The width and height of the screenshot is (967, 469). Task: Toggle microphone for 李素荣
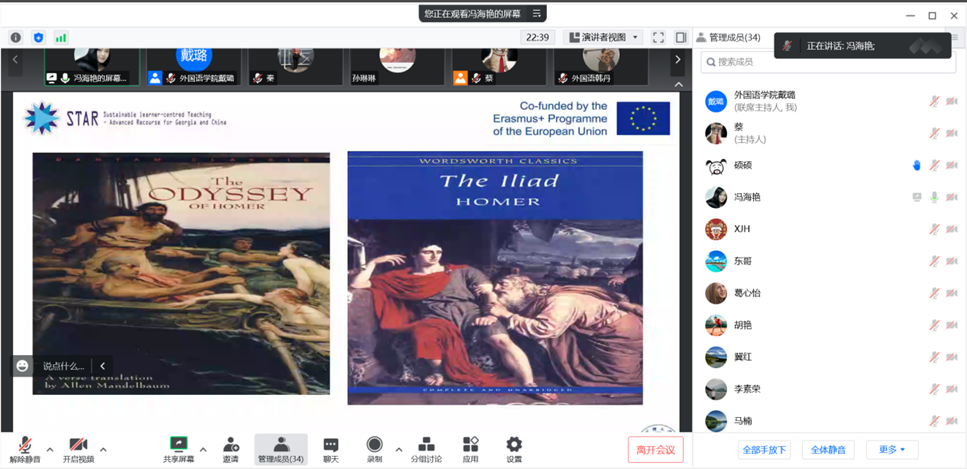(x=934, y=389)
